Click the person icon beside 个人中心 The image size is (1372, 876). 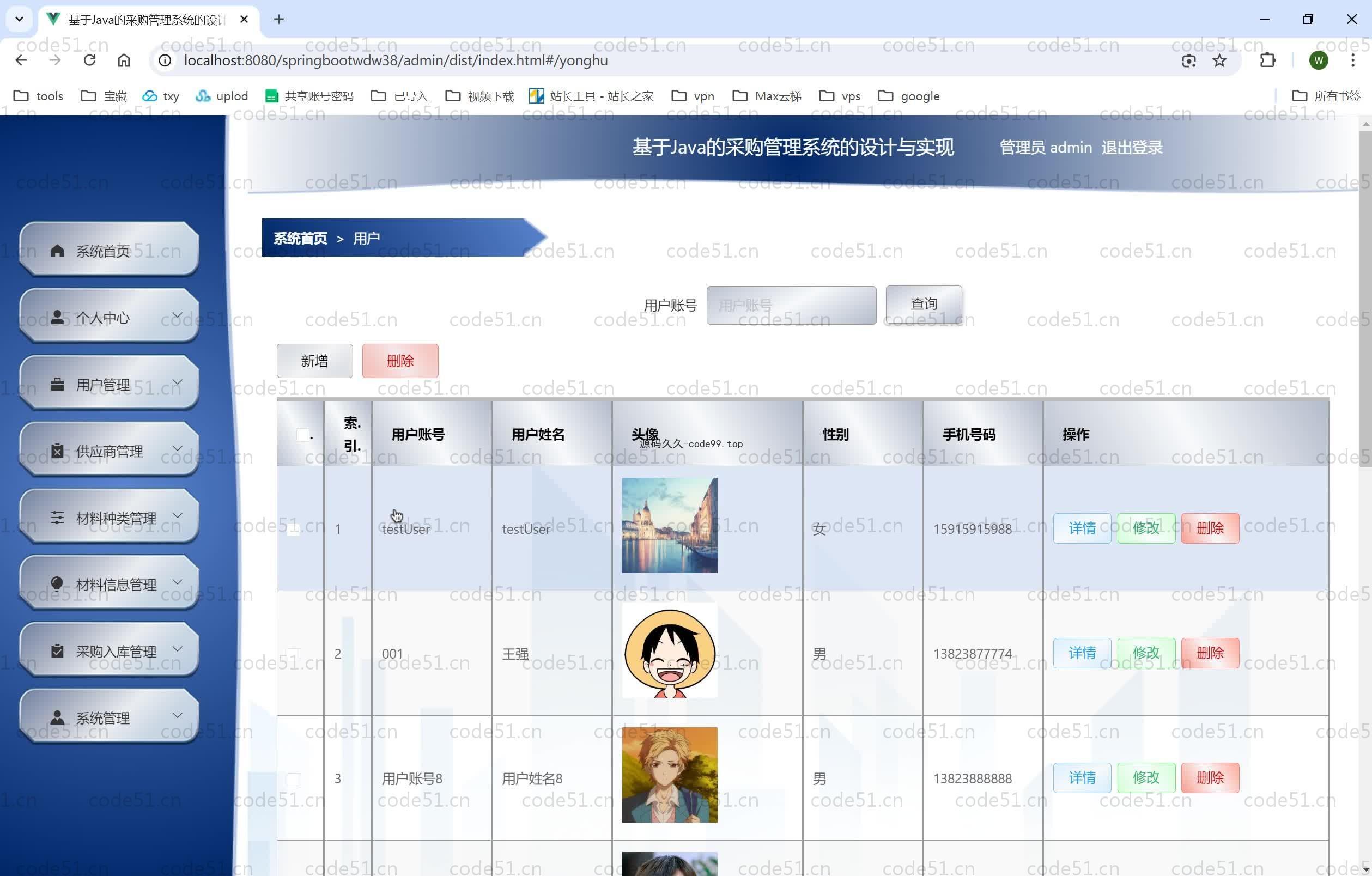[57, 317]
